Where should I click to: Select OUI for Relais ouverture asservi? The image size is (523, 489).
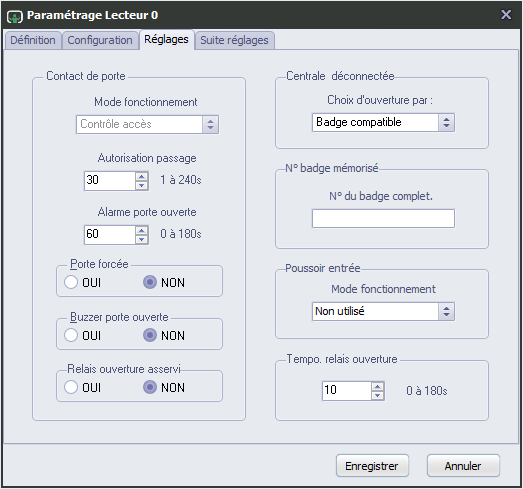(x=71, y=387)
